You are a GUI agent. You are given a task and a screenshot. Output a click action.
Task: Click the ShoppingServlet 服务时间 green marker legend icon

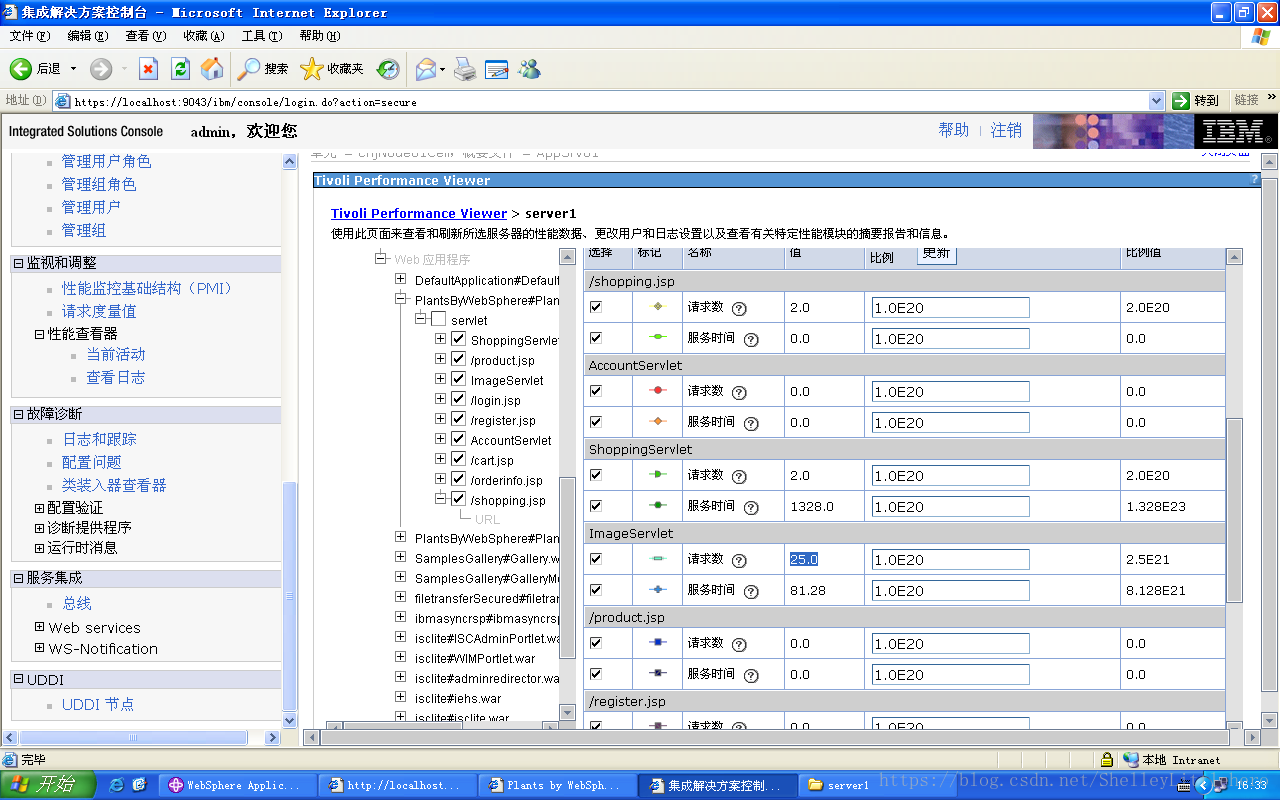pos(657,506)
